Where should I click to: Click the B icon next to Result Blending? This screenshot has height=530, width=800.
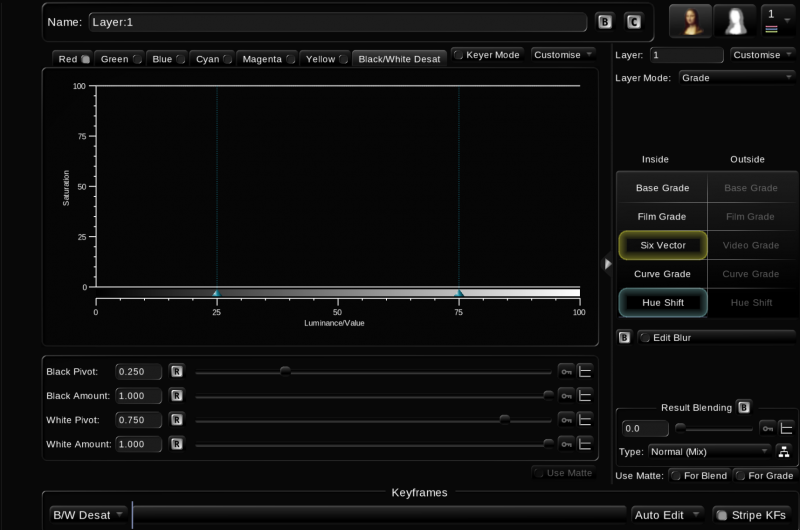(743, 407)
